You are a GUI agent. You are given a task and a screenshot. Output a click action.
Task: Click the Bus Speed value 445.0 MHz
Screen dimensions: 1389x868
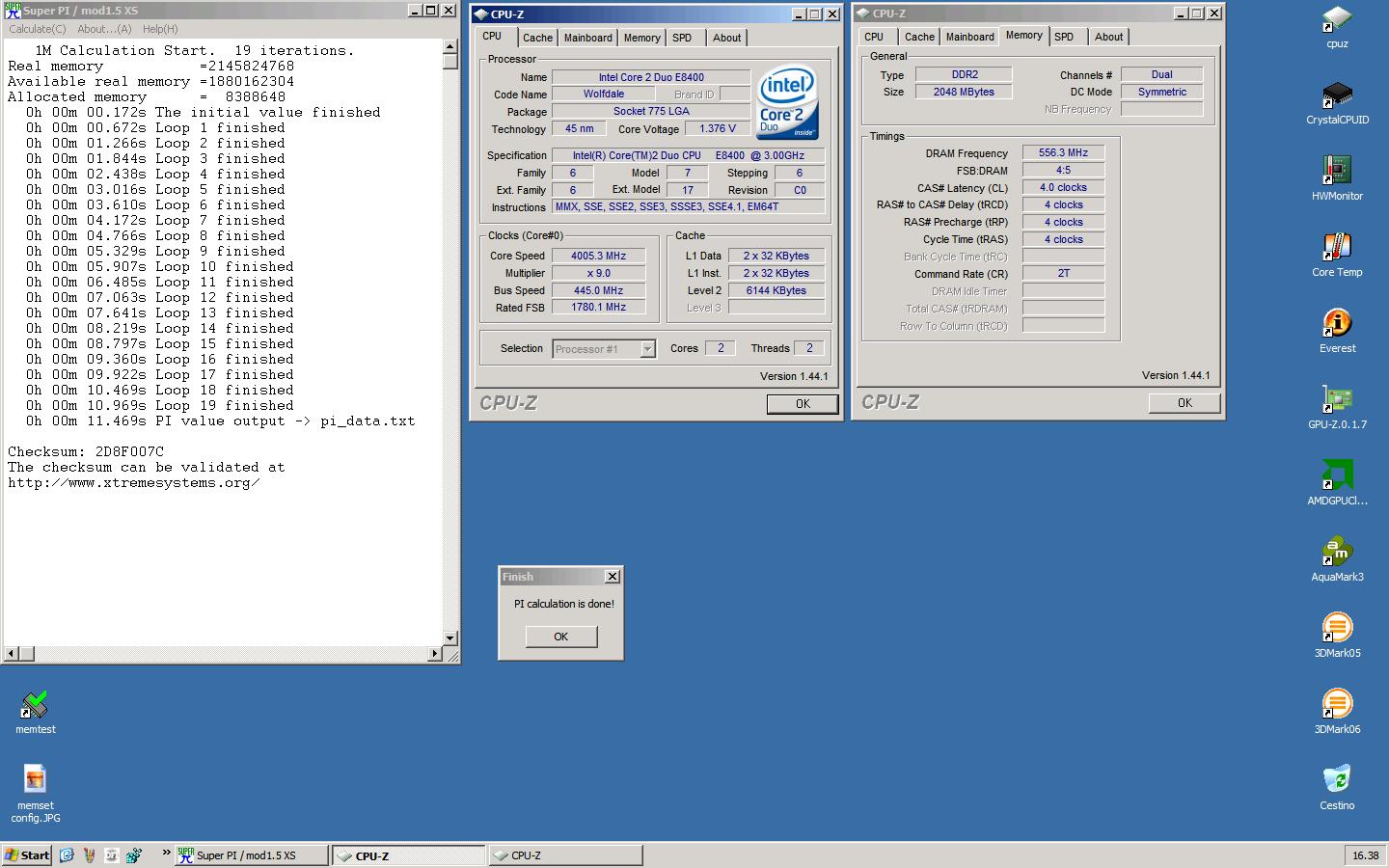click(599, 290)
